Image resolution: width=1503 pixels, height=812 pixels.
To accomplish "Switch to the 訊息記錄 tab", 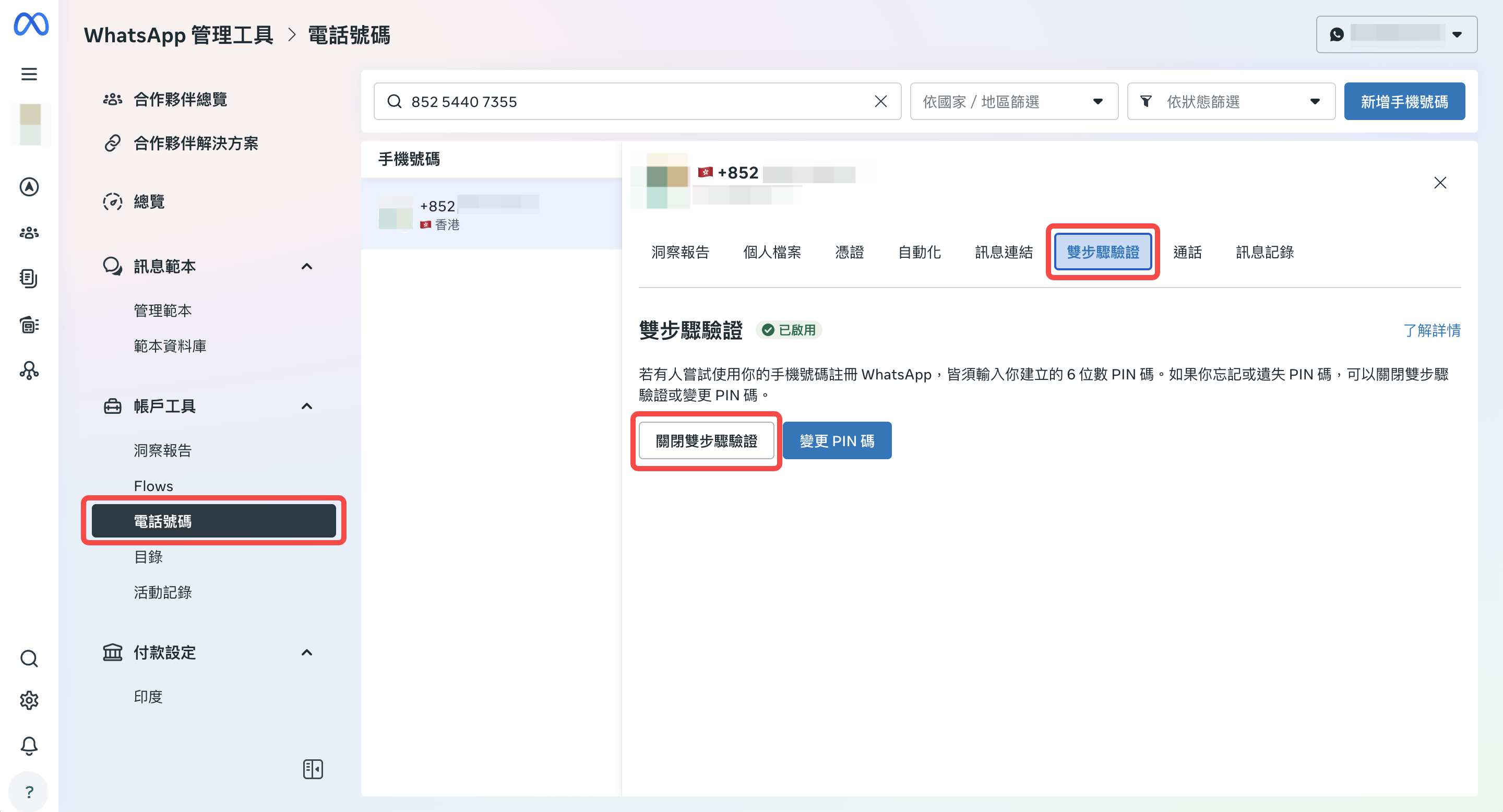I will [x=1265, y=252].
